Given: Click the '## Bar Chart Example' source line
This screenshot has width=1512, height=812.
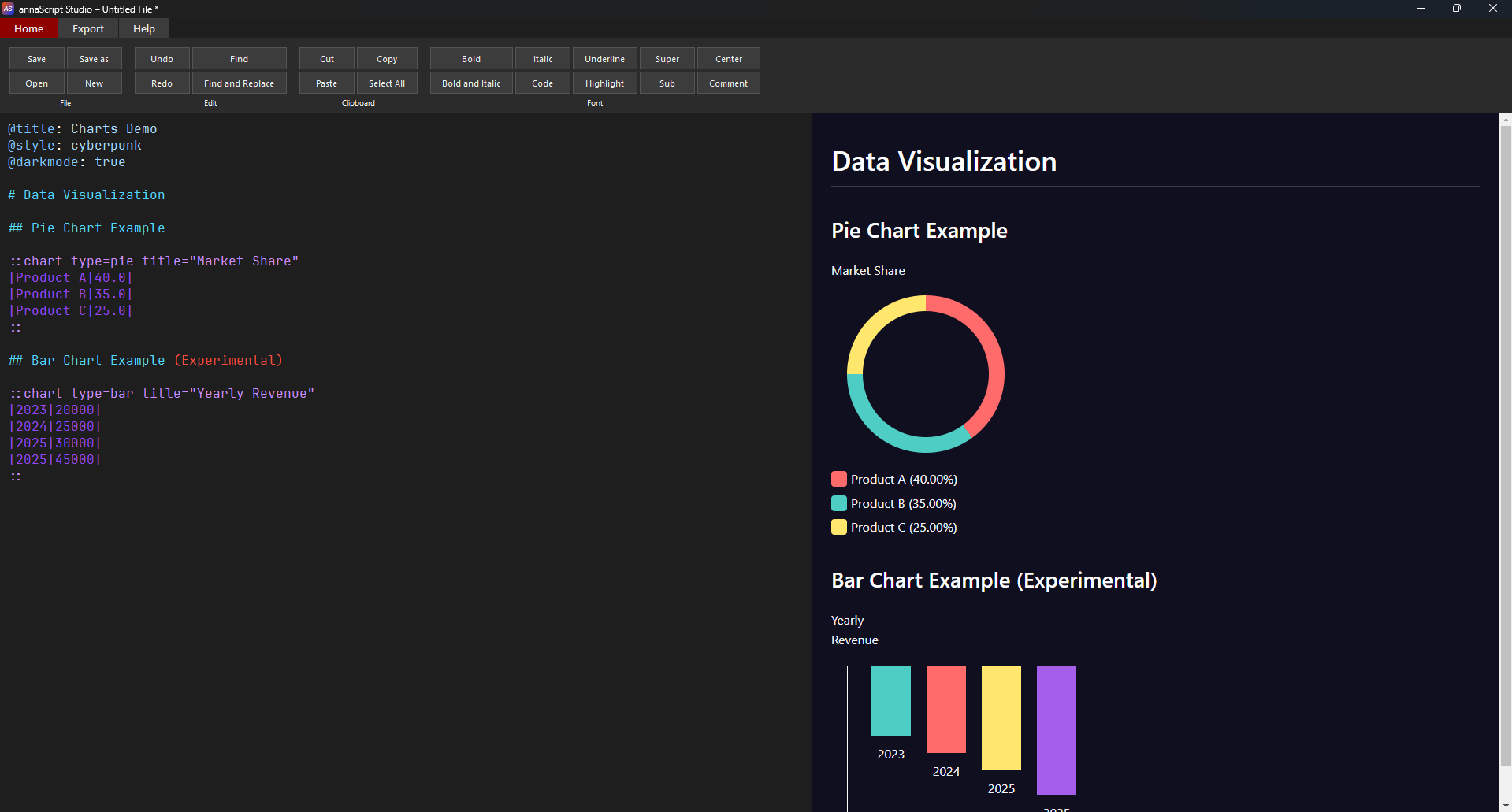Looking at the screenshot, I should pos(146,360).
